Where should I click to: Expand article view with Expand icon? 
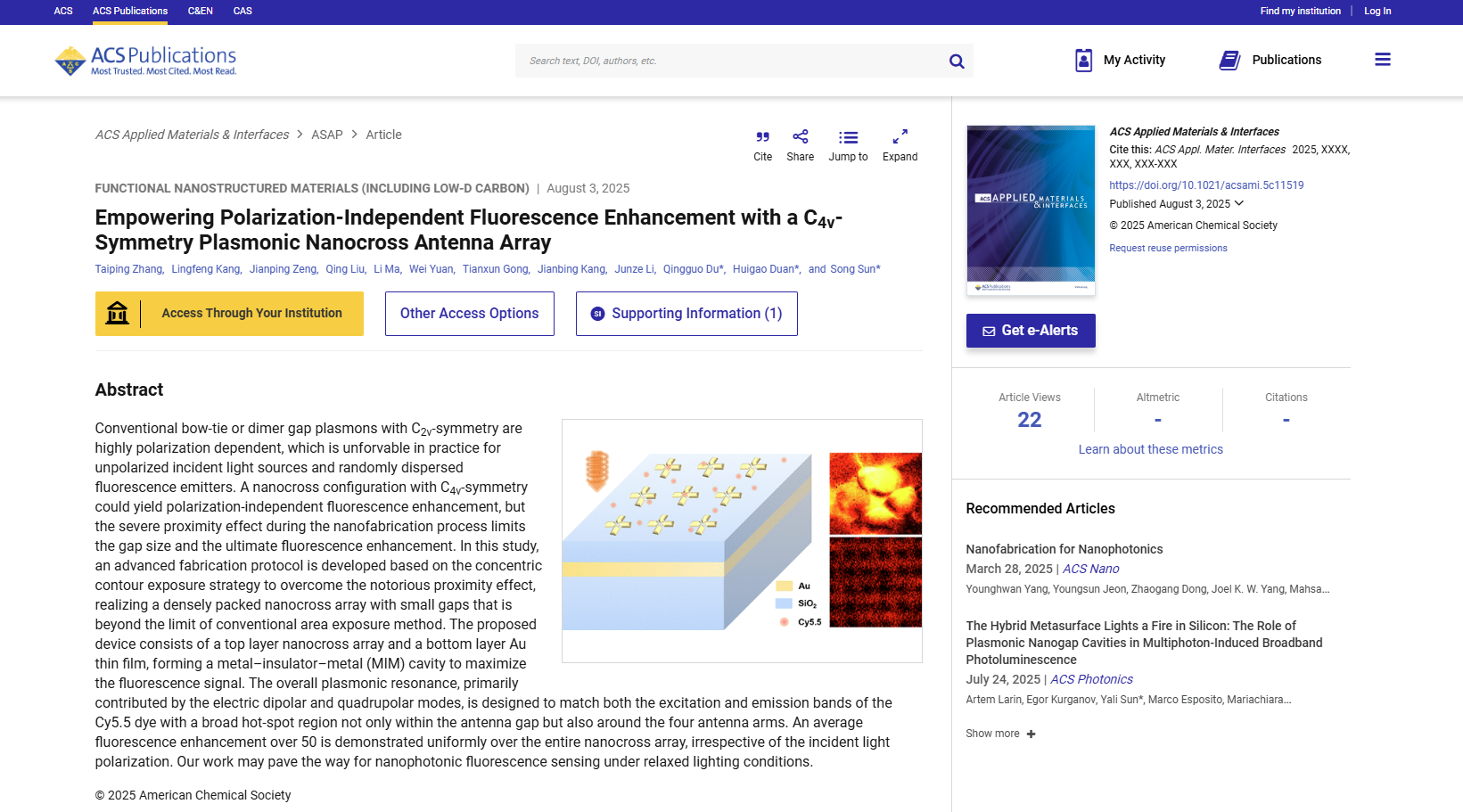[900, 137]
